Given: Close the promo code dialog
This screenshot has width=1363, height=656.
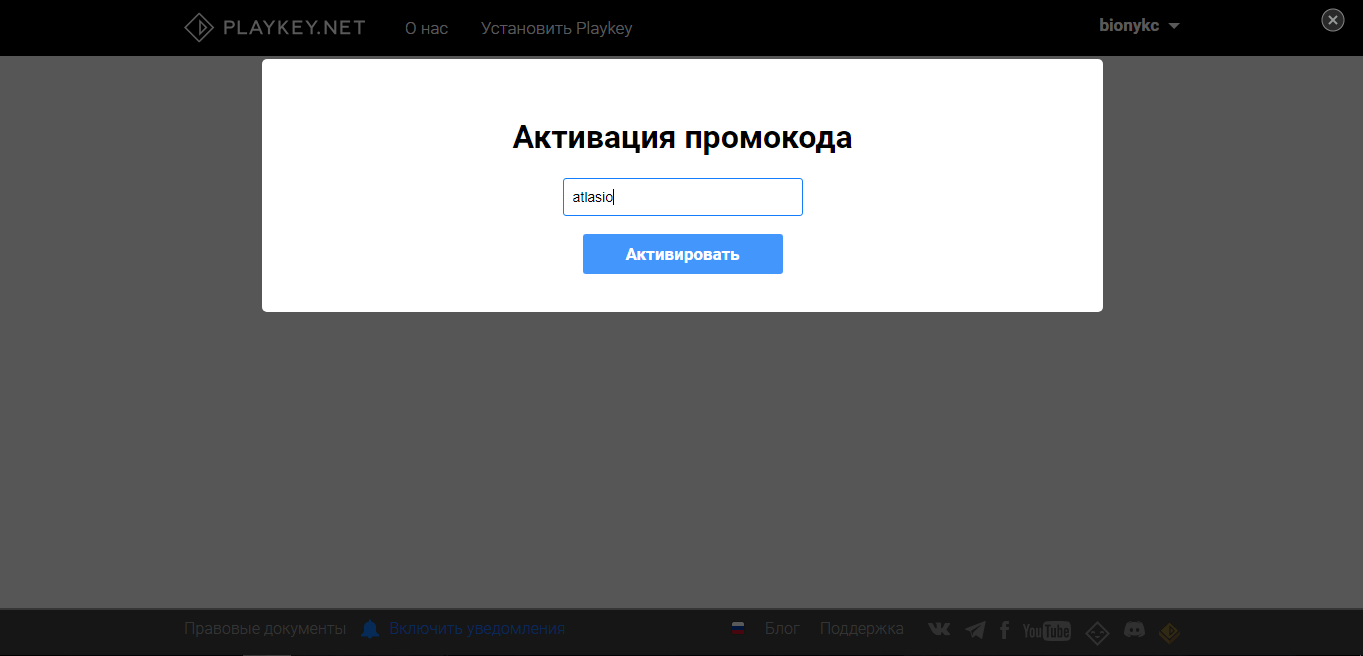Looking at the screenshot, I should [1332, 20].
